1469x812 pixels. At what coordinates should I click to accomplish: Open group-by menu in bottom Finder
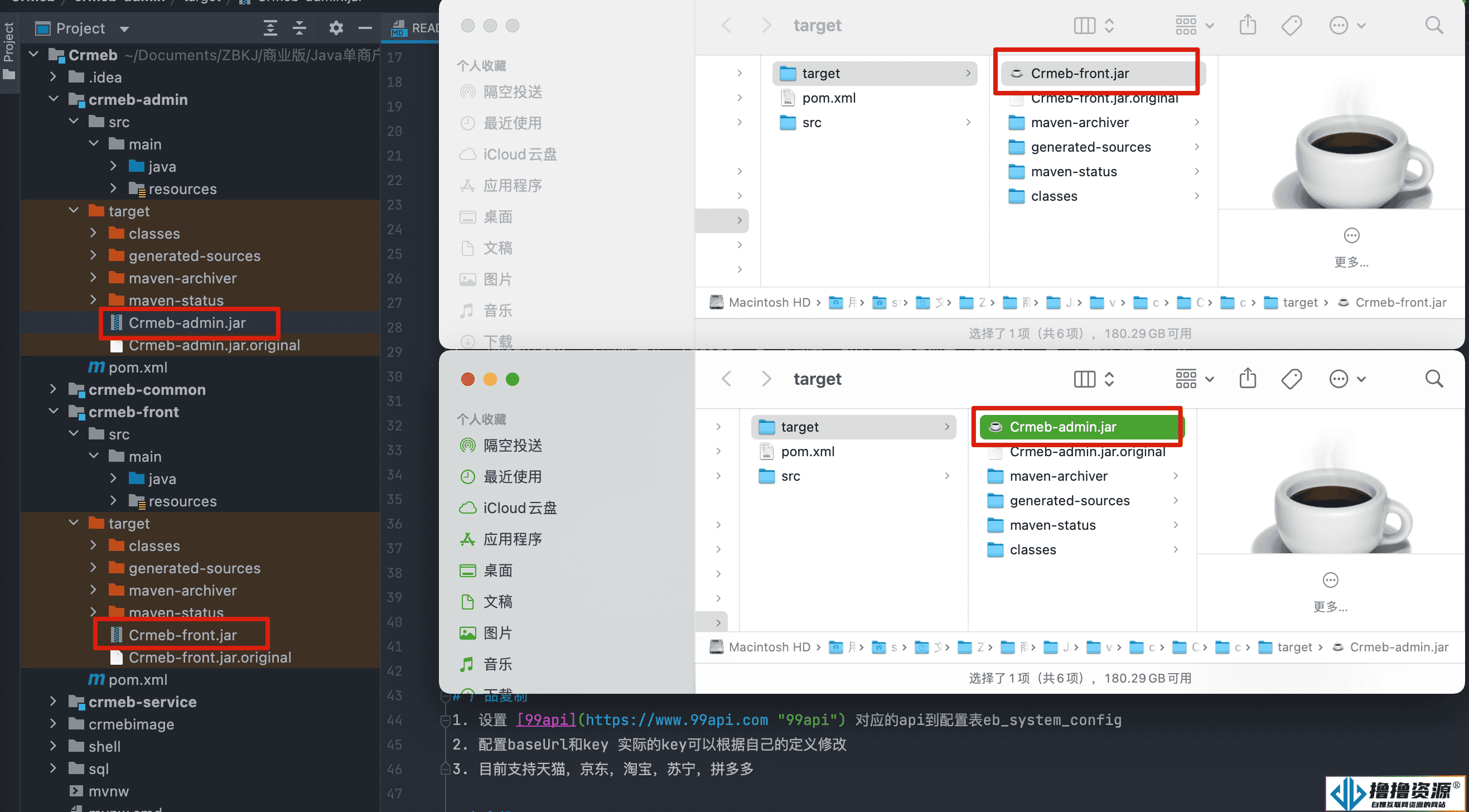1194,379
